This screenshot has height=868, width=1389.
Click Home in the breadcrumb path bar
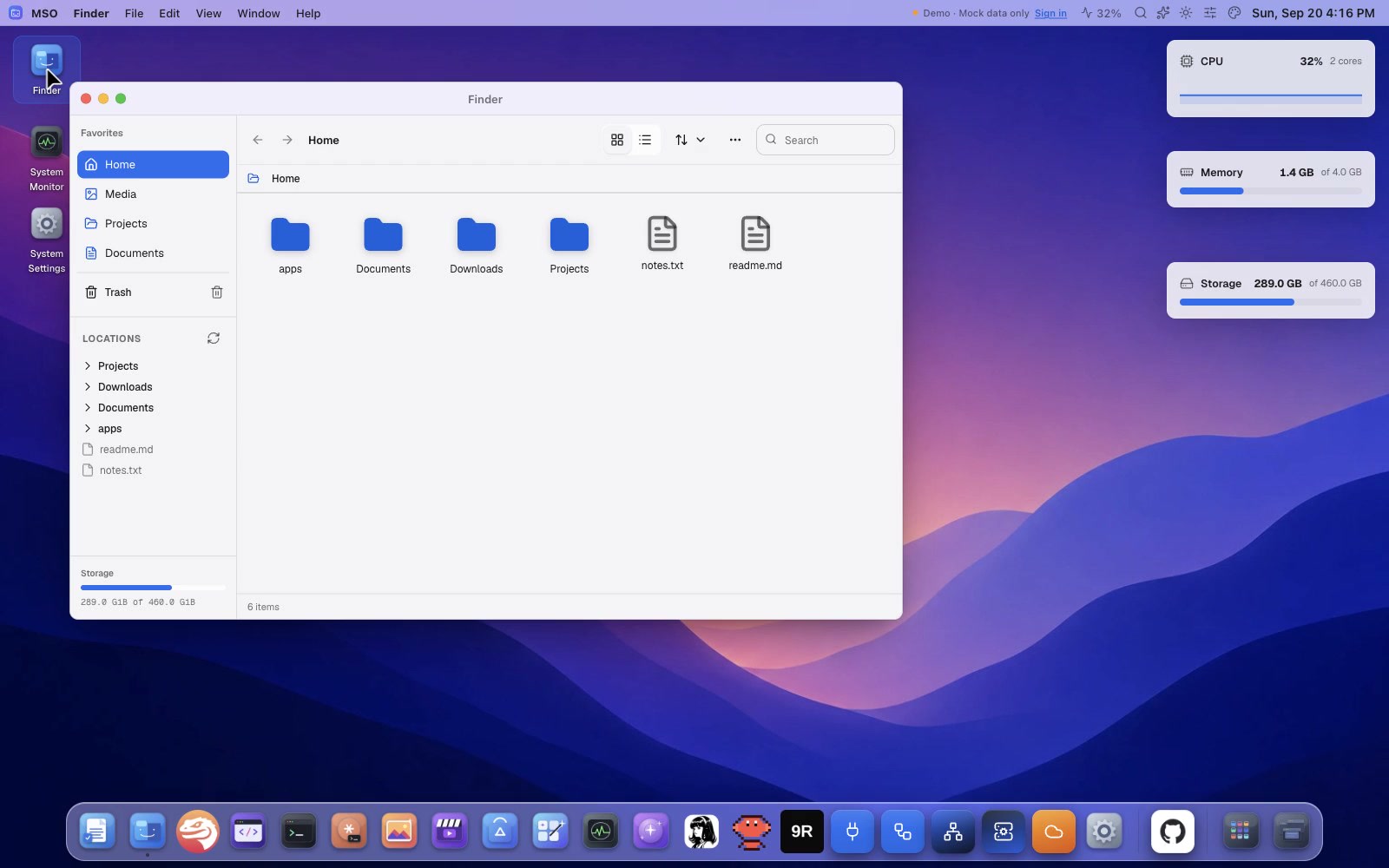[286, 179]
